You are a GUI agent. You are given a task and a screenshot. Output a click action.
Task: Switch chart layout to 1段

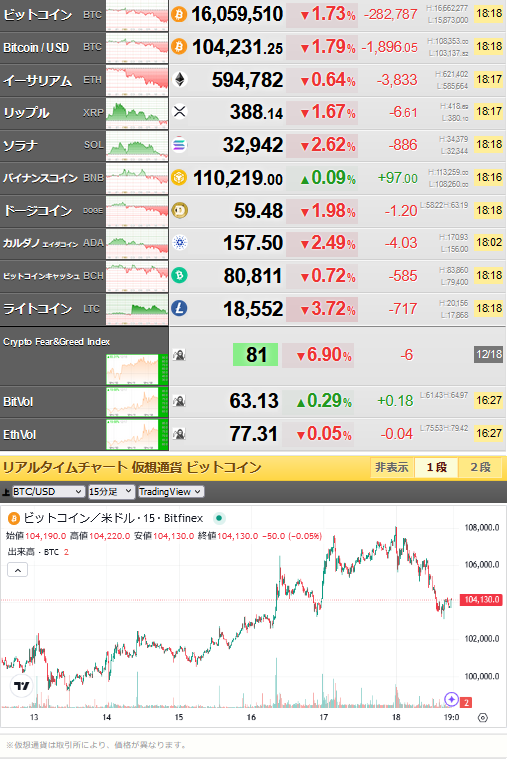(x=436, y=467)
